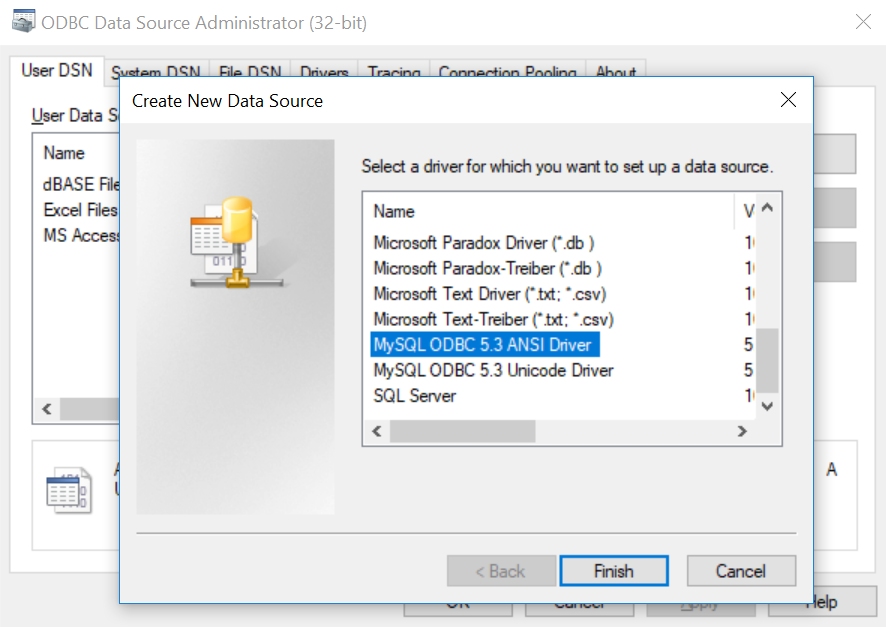Screen dimensions: 886x627
Task: Click the driver list scroll right arrow
Action: (742, 432)
